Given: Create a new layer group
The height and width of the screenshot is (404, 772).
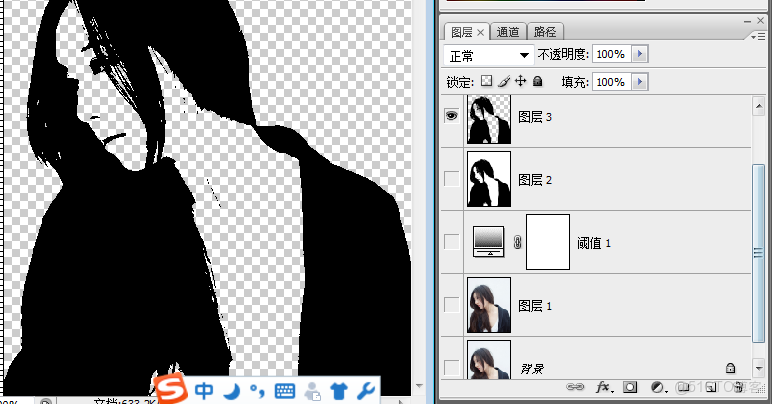Looking at the screenshot, I should 683,387.
